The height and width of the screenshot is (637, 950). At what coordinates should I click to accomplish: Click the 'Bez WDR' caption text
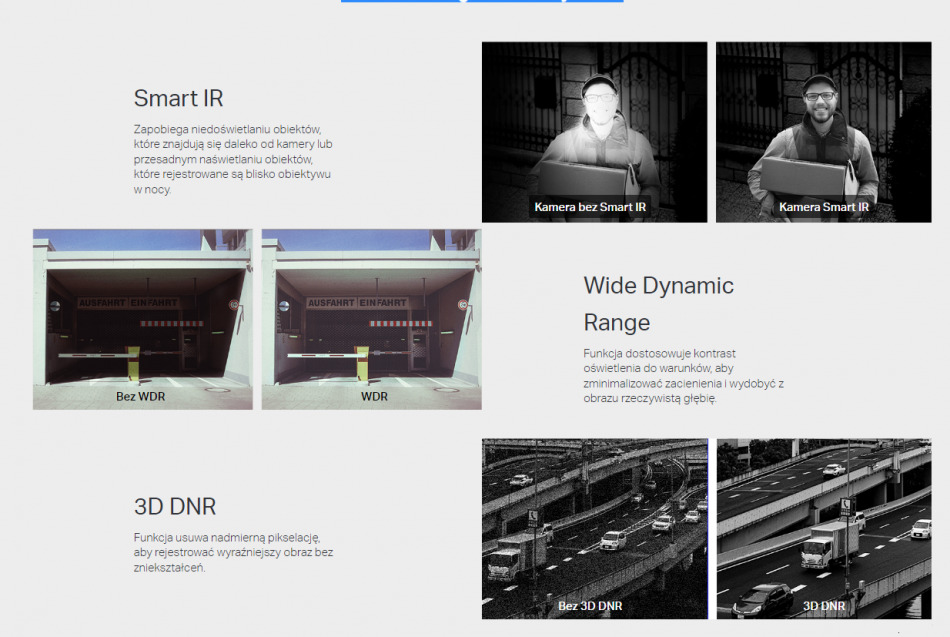140,397
